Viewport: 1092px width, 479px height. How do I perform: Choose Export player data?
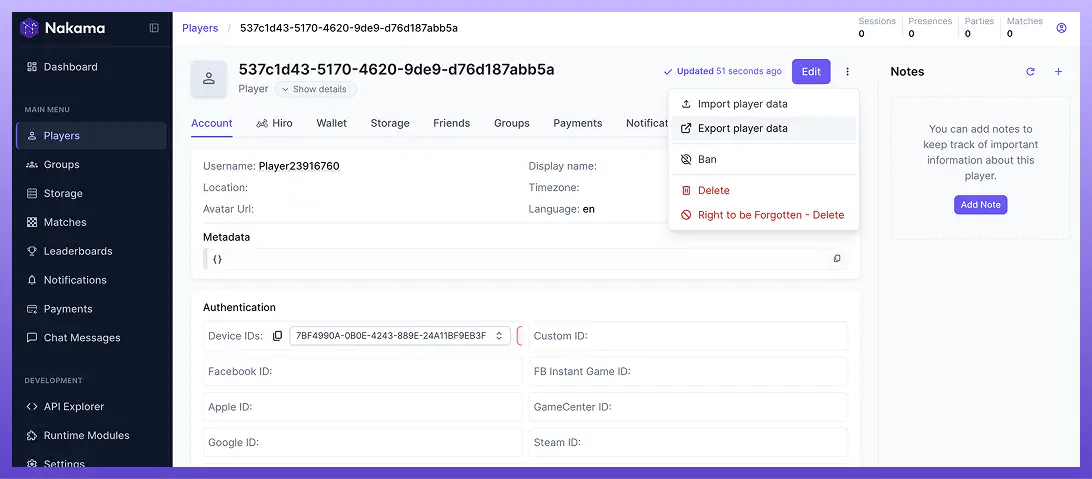pos(763,128)
